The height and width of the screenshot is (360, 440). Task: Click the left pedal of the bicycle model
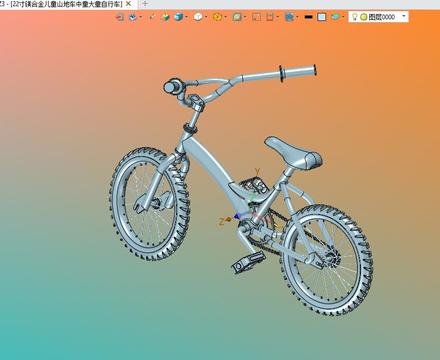(x=248, y=262)
